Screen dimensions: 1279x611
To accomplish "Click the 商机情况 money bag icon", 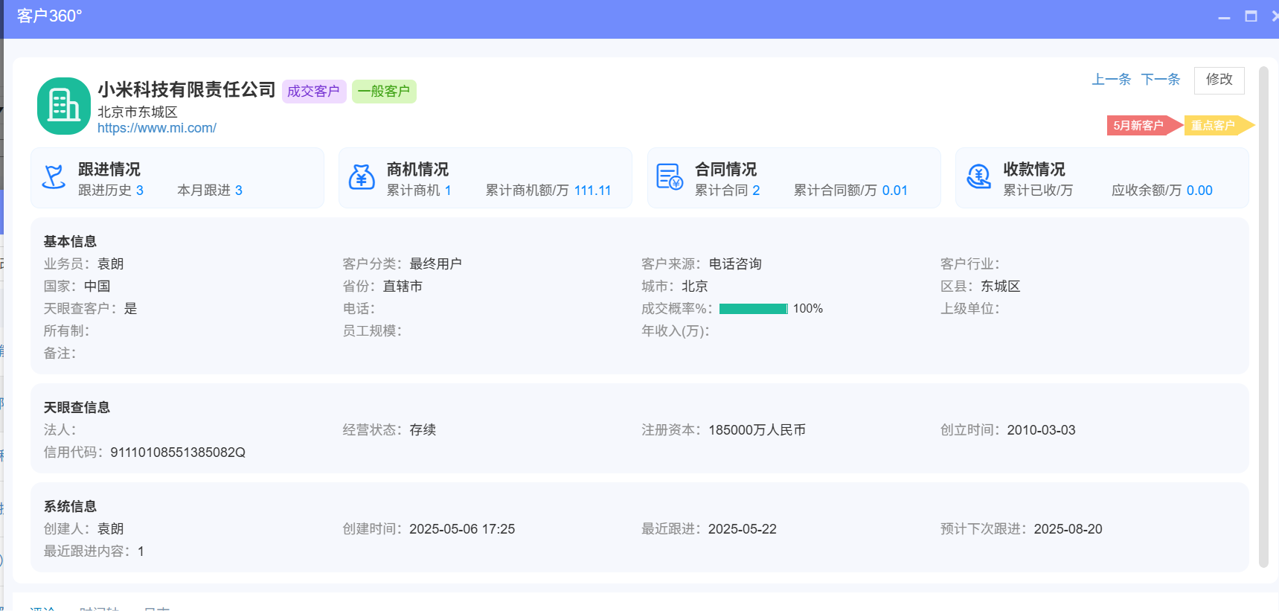I will 361,176.
